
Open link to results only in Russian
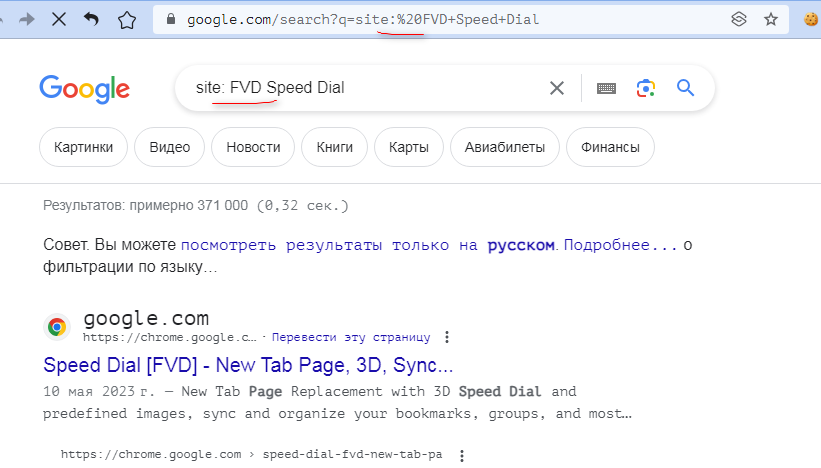tap(368, 245)
